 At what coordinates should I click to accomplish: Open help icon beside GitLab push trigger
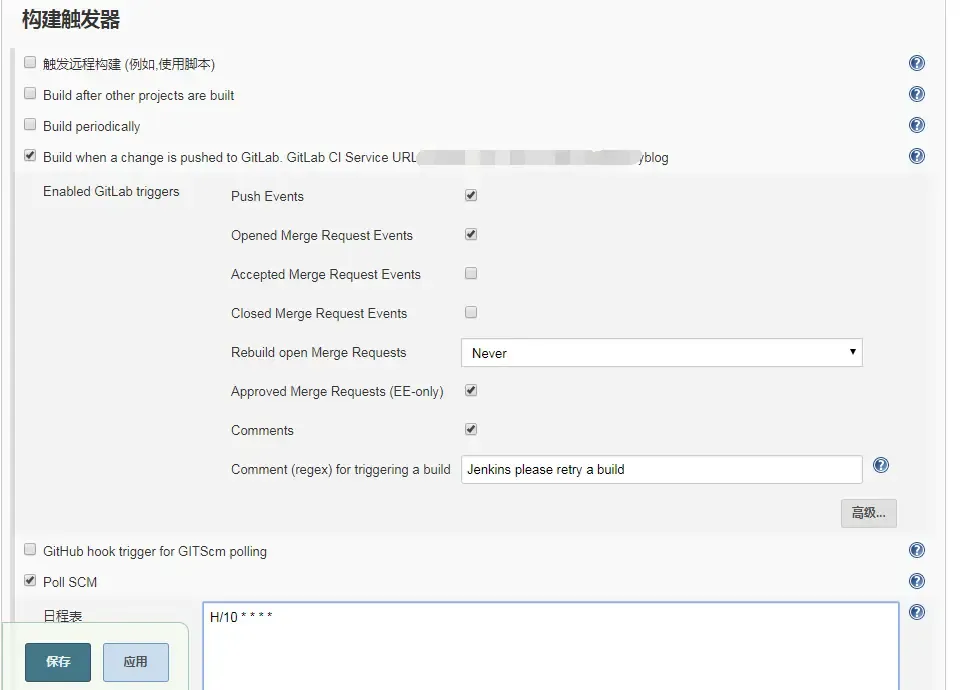pos(917,157)
